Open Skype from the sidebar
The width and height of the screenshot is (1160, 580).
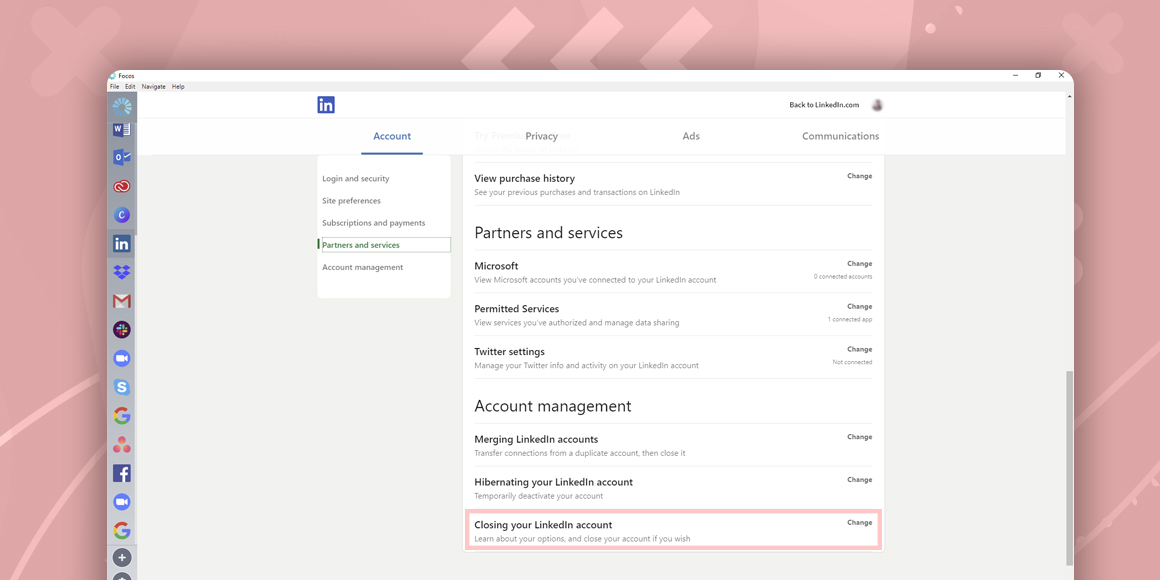pos(122,387)
